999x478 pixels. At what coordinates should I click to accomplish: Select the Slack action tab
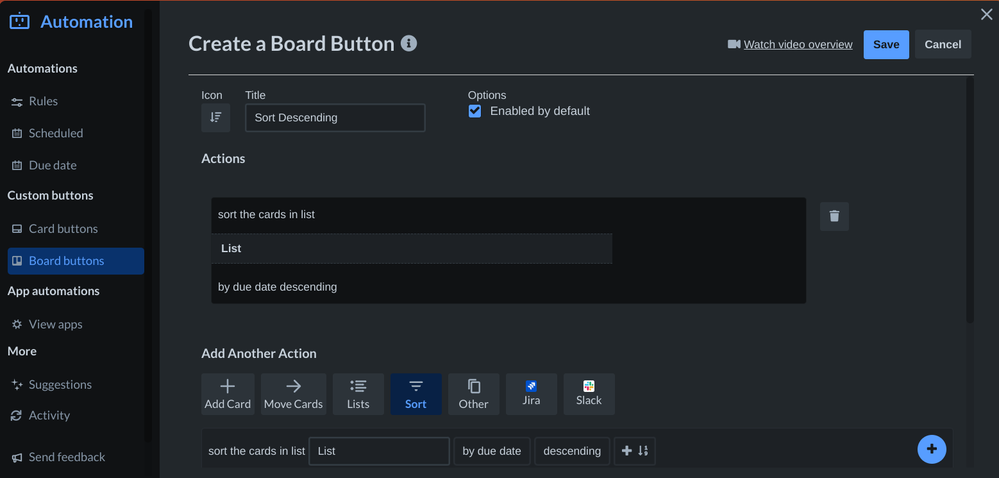[589, 394]
